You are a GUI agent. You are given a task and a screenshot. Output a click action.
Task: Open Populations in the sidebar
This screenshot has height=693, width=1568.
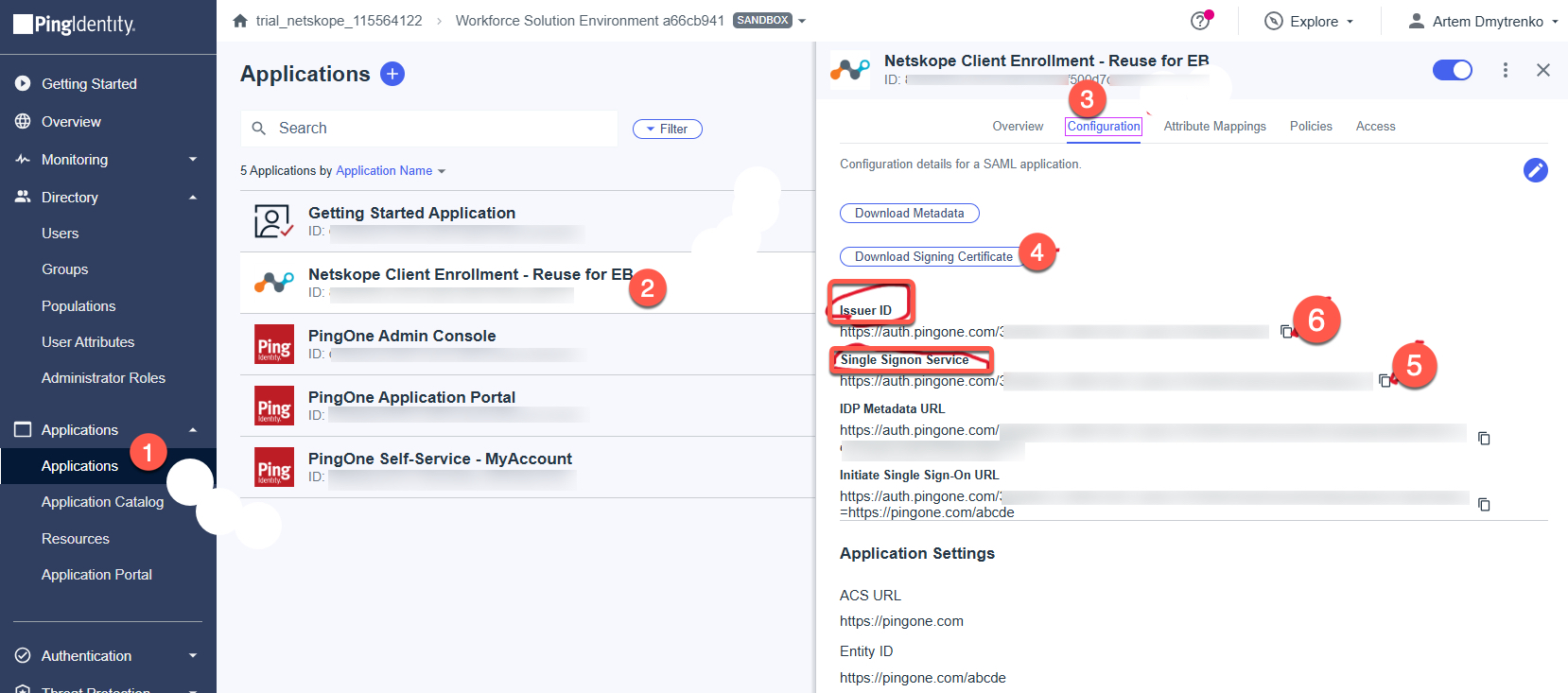click(x=78, y=306)
